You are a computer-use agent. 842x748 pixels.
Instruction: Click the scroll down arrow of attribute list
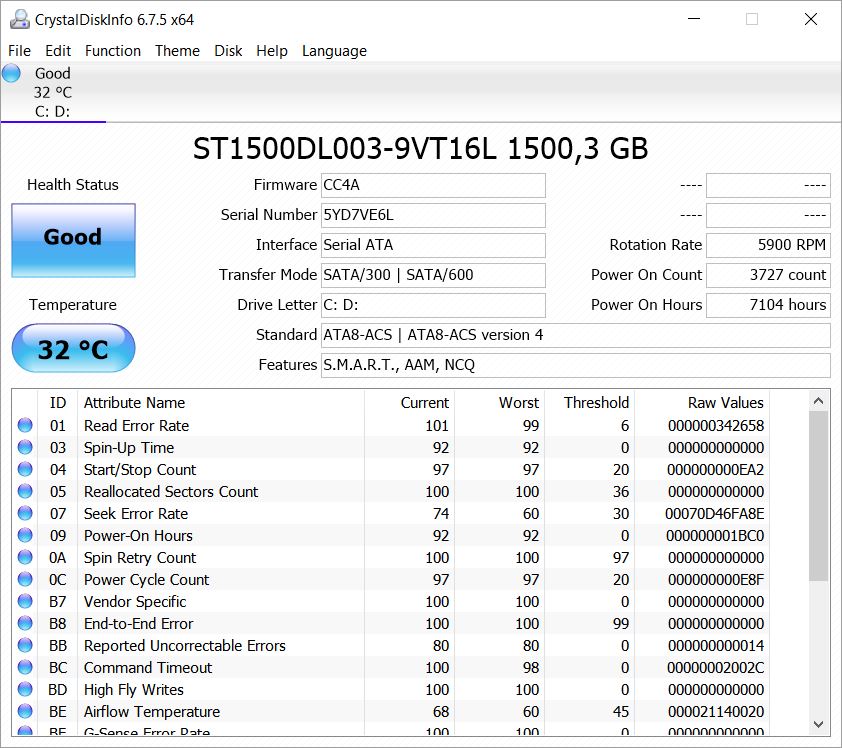[x=818, y=724]
